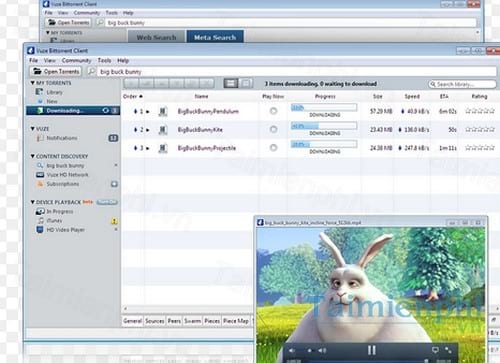Collapse the CONTENT DISCOVERY section

click(32, 156)
